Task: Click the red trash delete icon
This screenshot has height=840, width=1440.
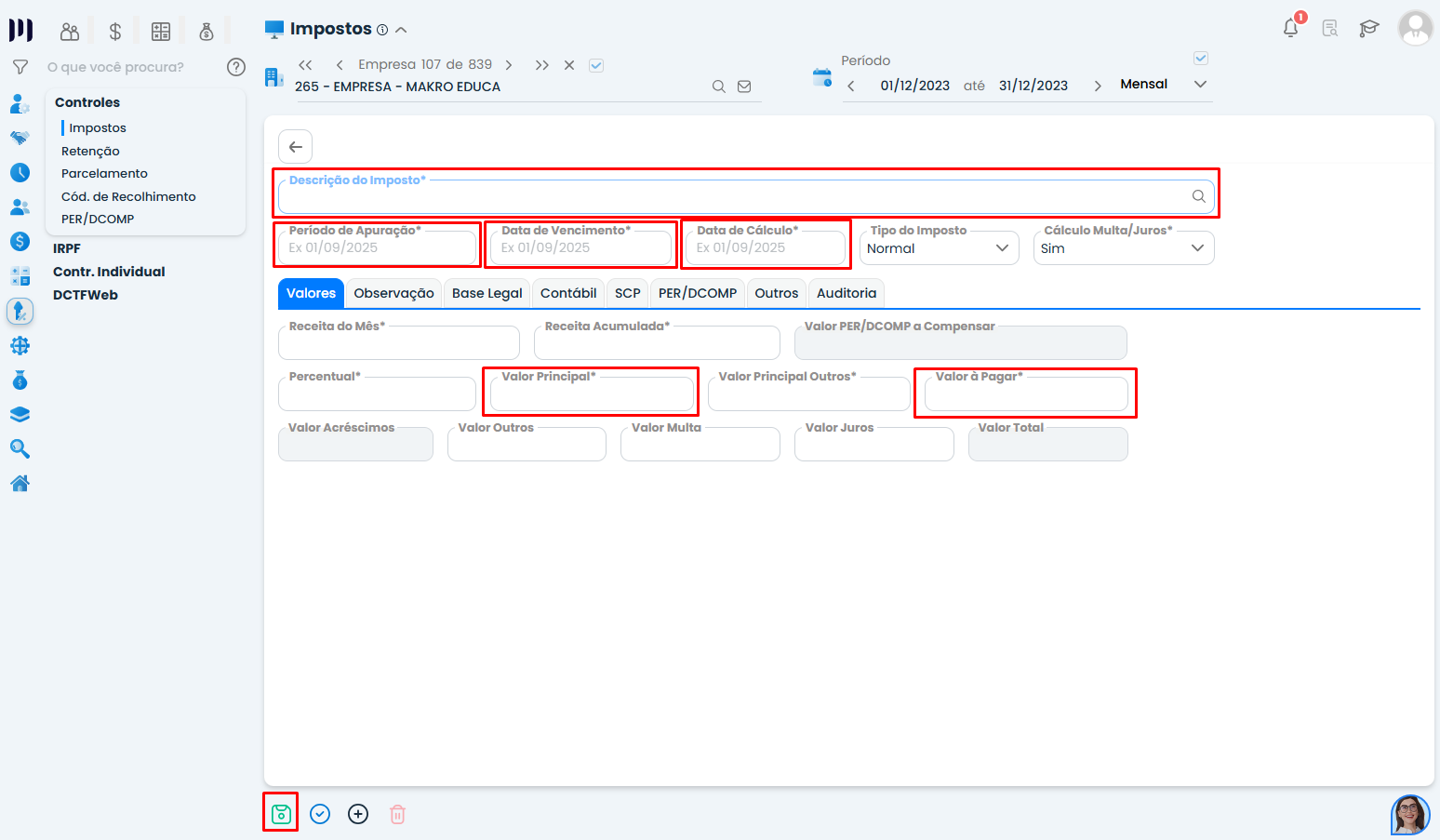Action: [x=397, y=815]
